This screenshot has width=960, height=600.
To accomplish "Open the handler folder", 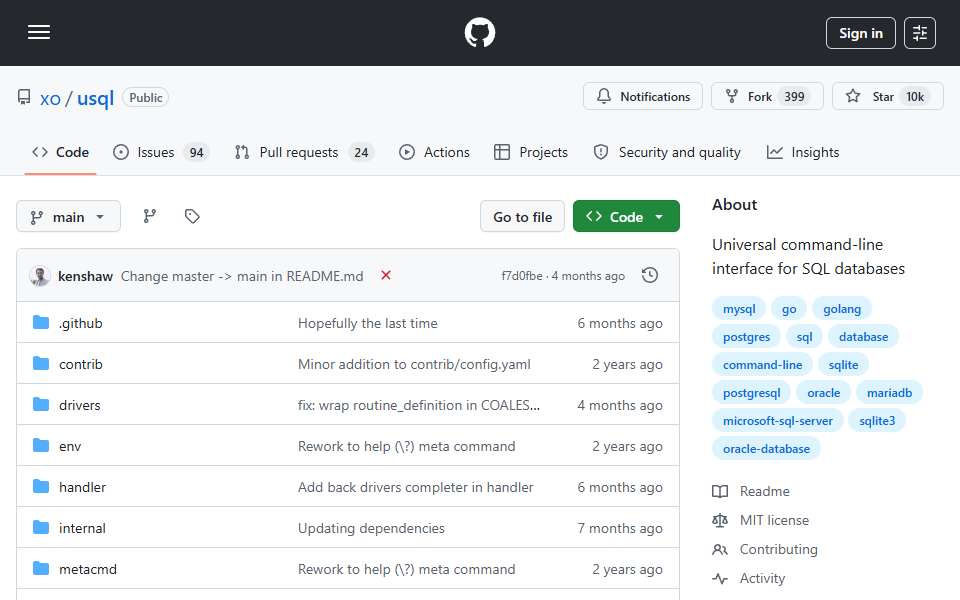I will [82, 487].
